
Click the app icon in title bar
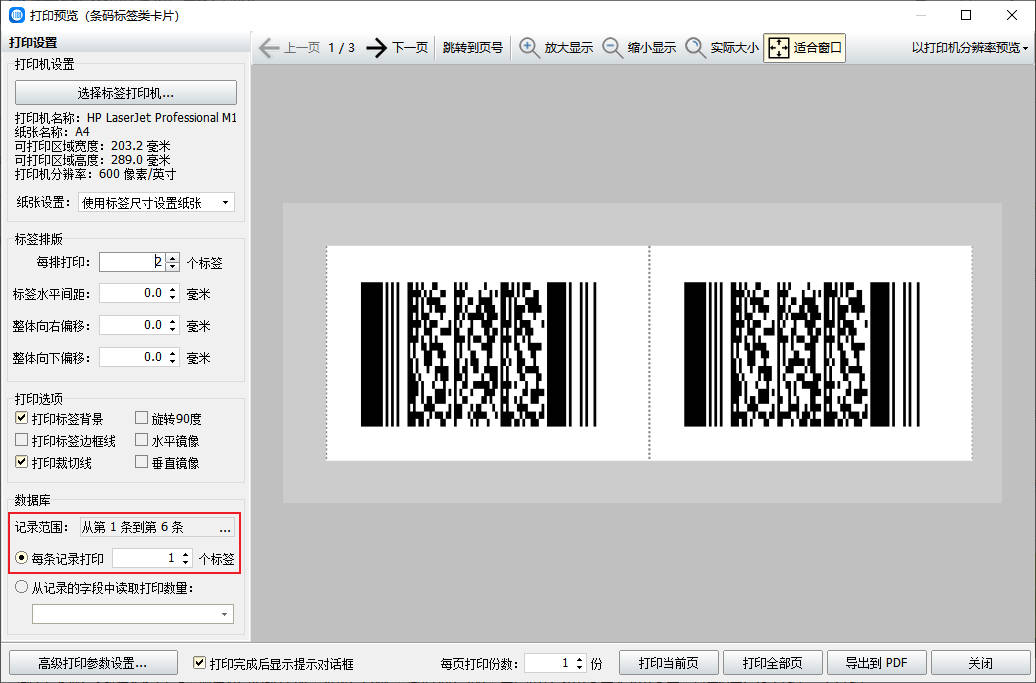[x=17, y=15]
